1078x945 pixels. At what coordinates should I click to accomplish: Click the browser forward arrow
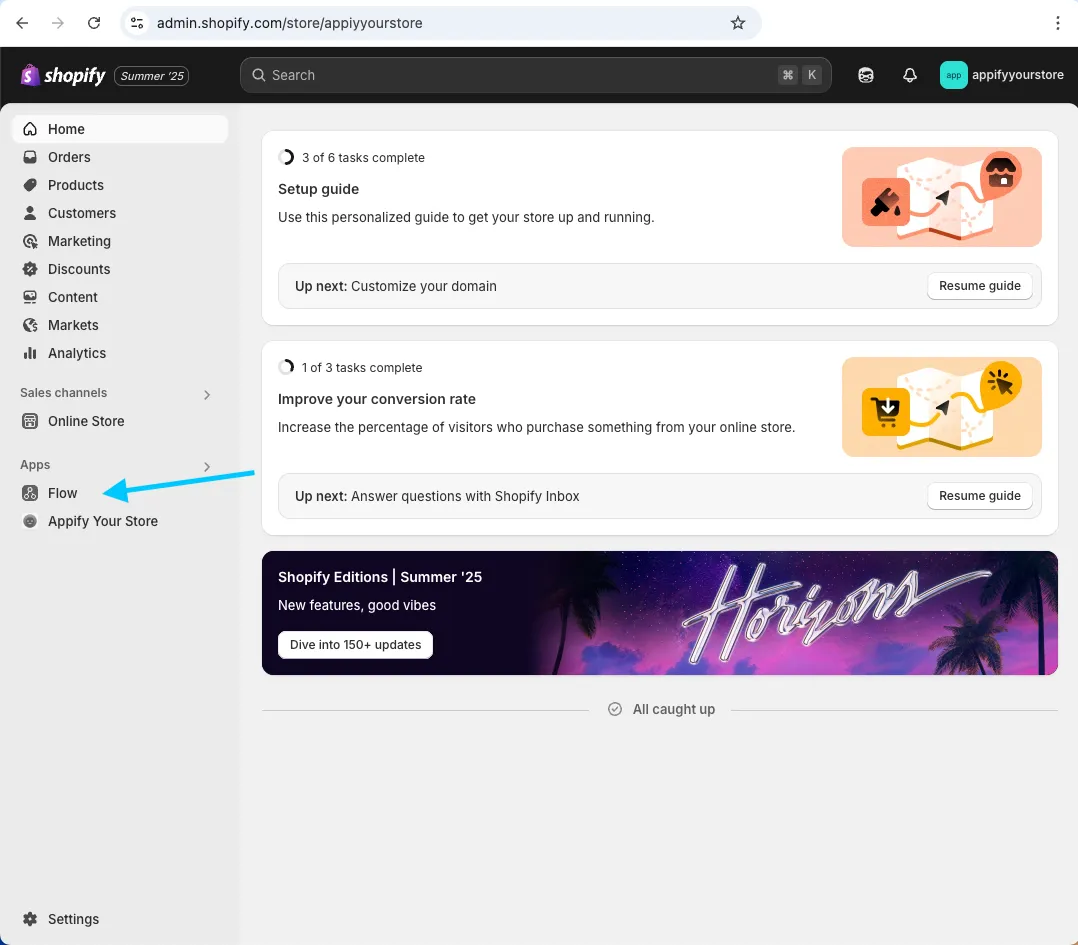(58, 23)
